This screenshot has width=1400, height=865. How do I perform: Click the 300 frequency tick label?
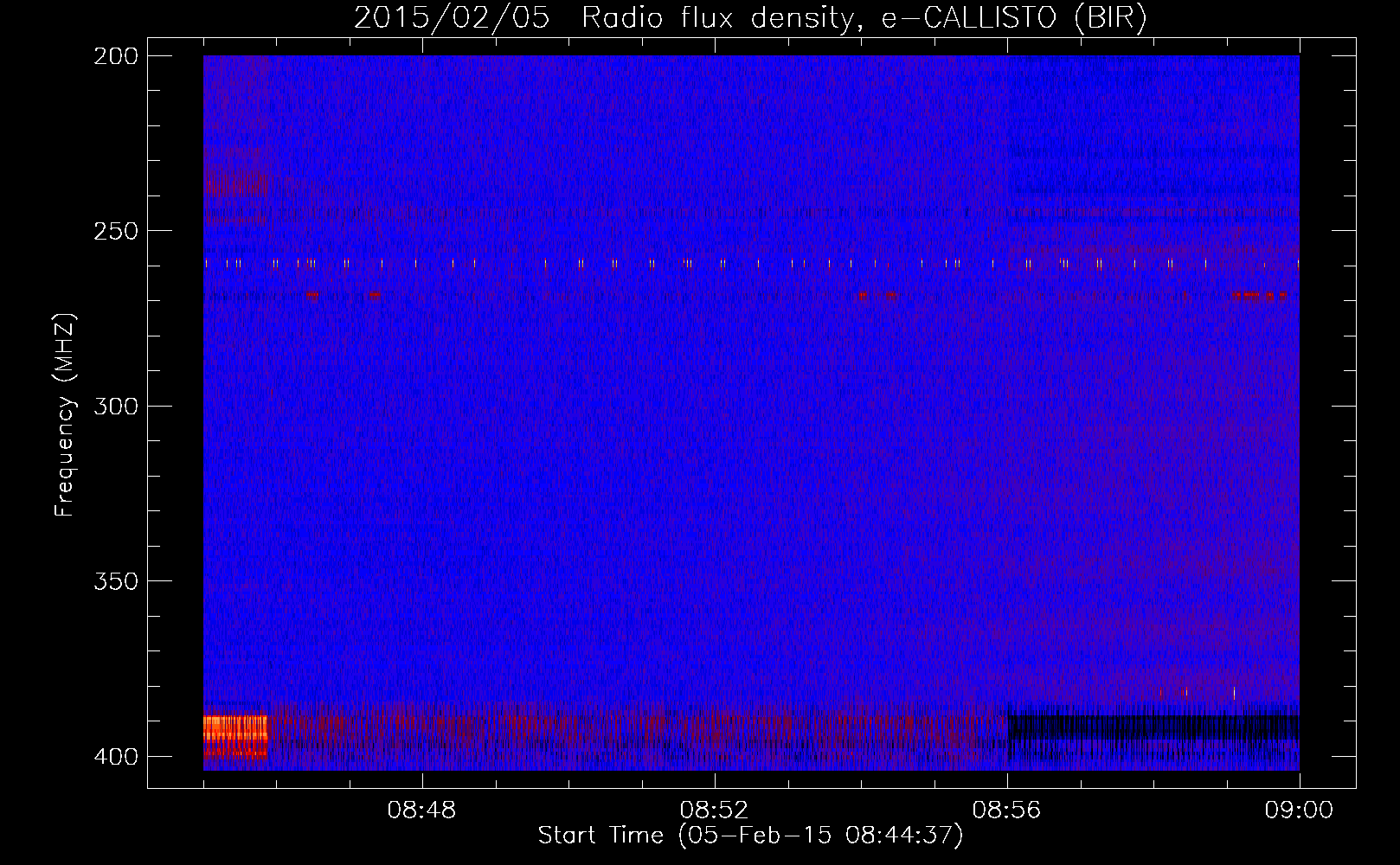(x=116, y=406)
